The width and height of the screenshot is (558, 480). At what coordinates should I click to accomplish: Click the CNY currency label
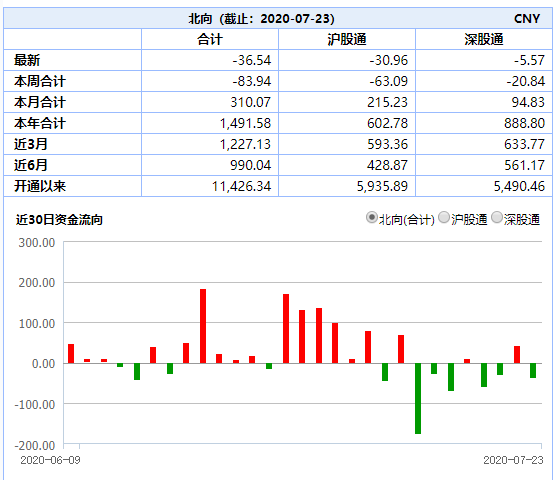tap(527, 19)
